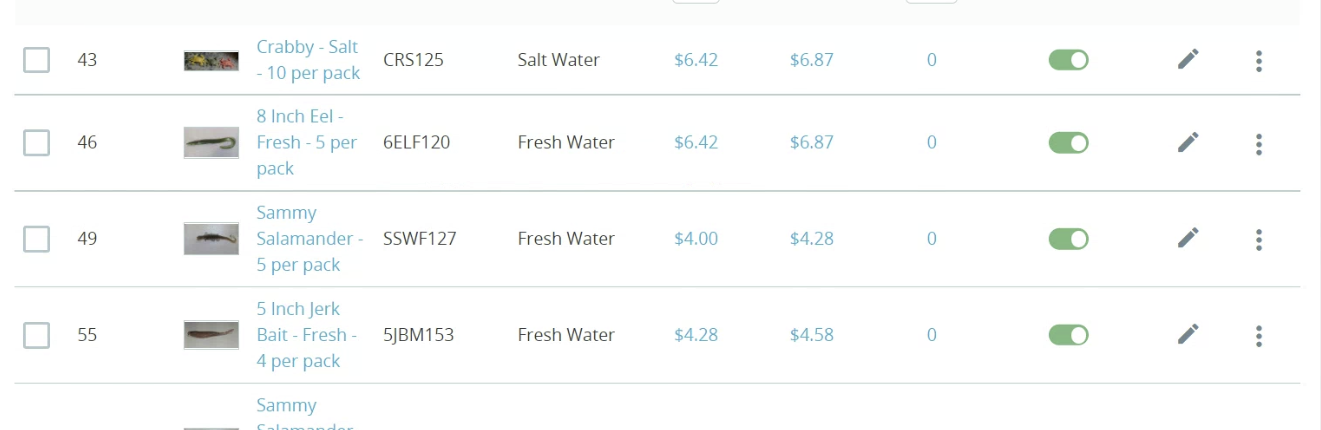This screenshot has height=430, width=1321.
Task: Click quantity 0 for 5 Inch Jerk Bait
Action: coord(931,335)
